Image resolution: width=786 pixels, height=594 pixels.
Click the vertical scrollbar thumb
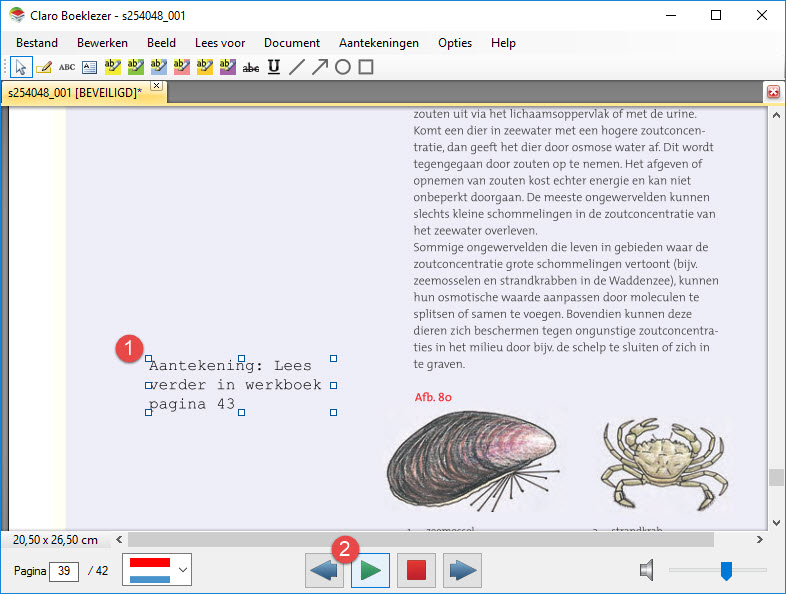tap(776, 477)
